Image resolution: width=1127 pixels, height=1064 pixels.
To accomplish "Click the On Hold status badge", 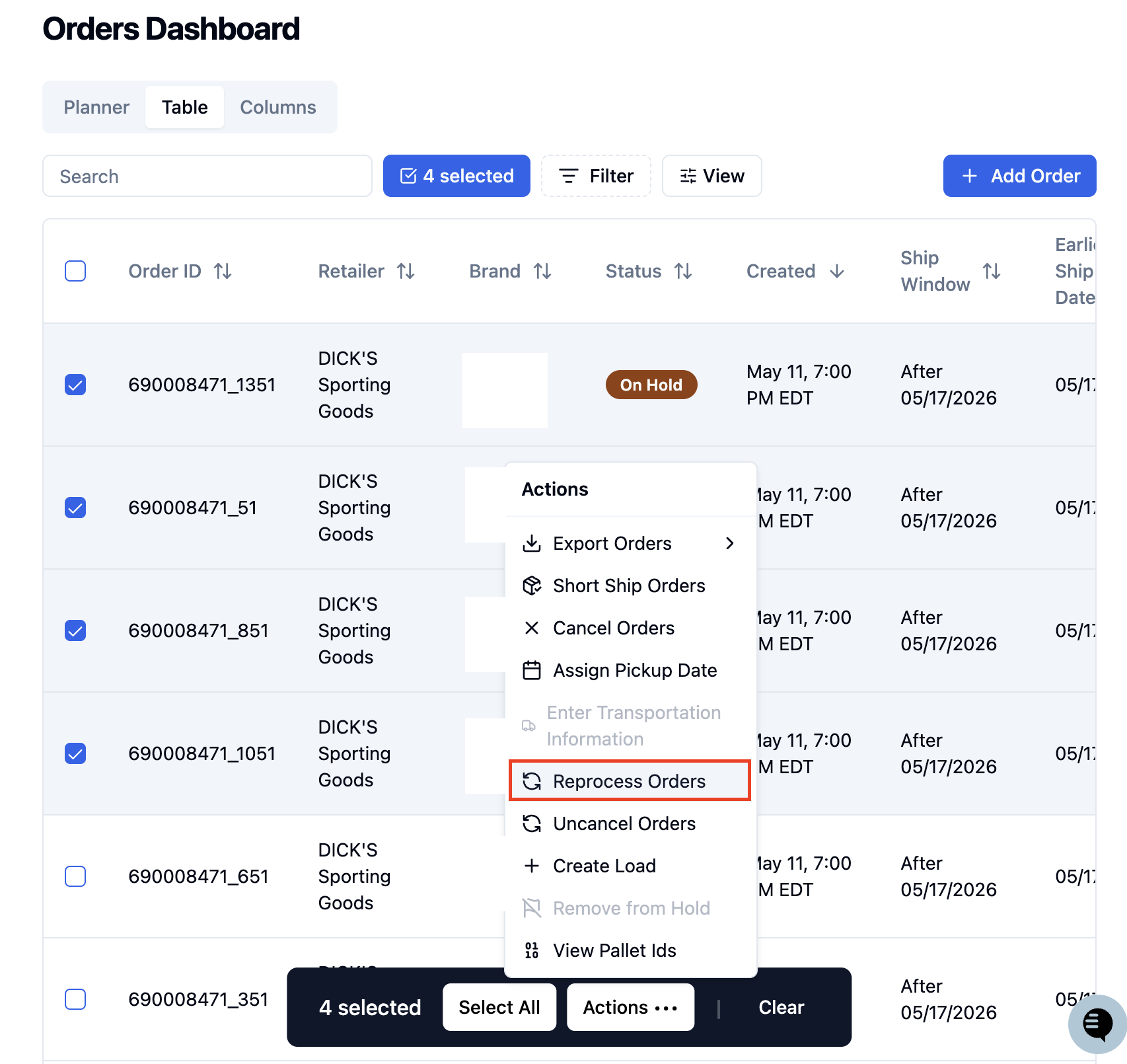I will coord(651,385).
